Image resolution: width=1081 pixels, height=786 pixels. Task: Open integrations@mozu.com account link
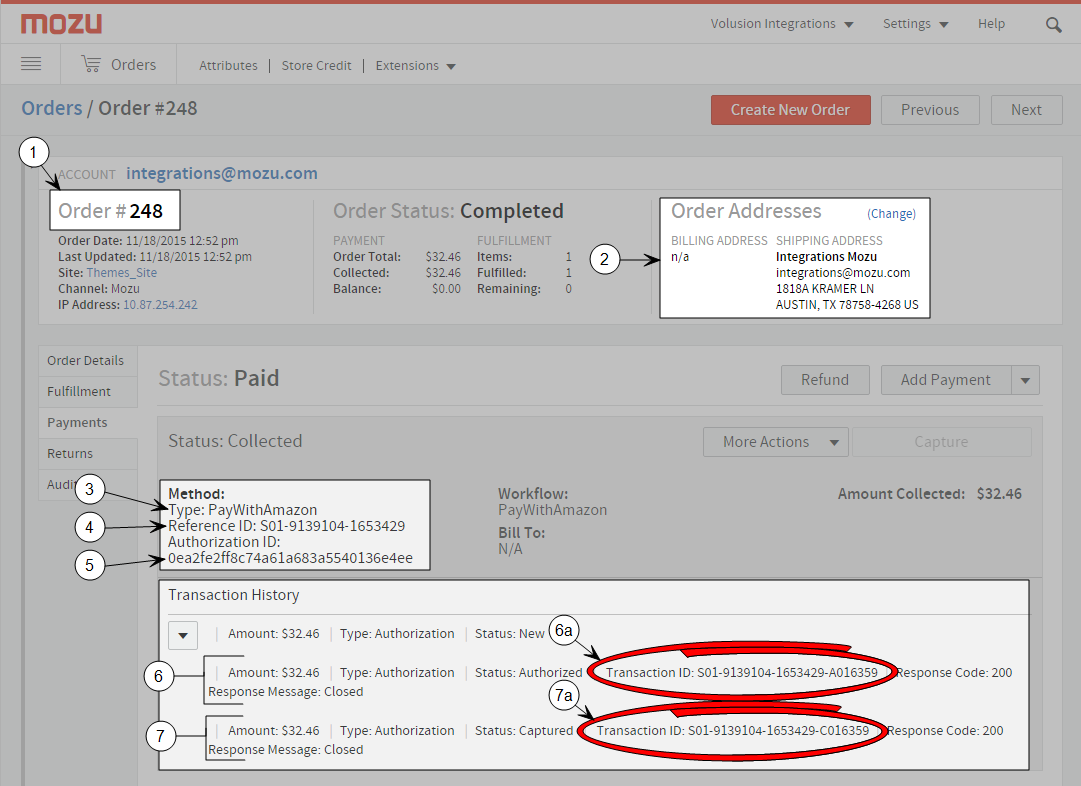click(222, 174)
